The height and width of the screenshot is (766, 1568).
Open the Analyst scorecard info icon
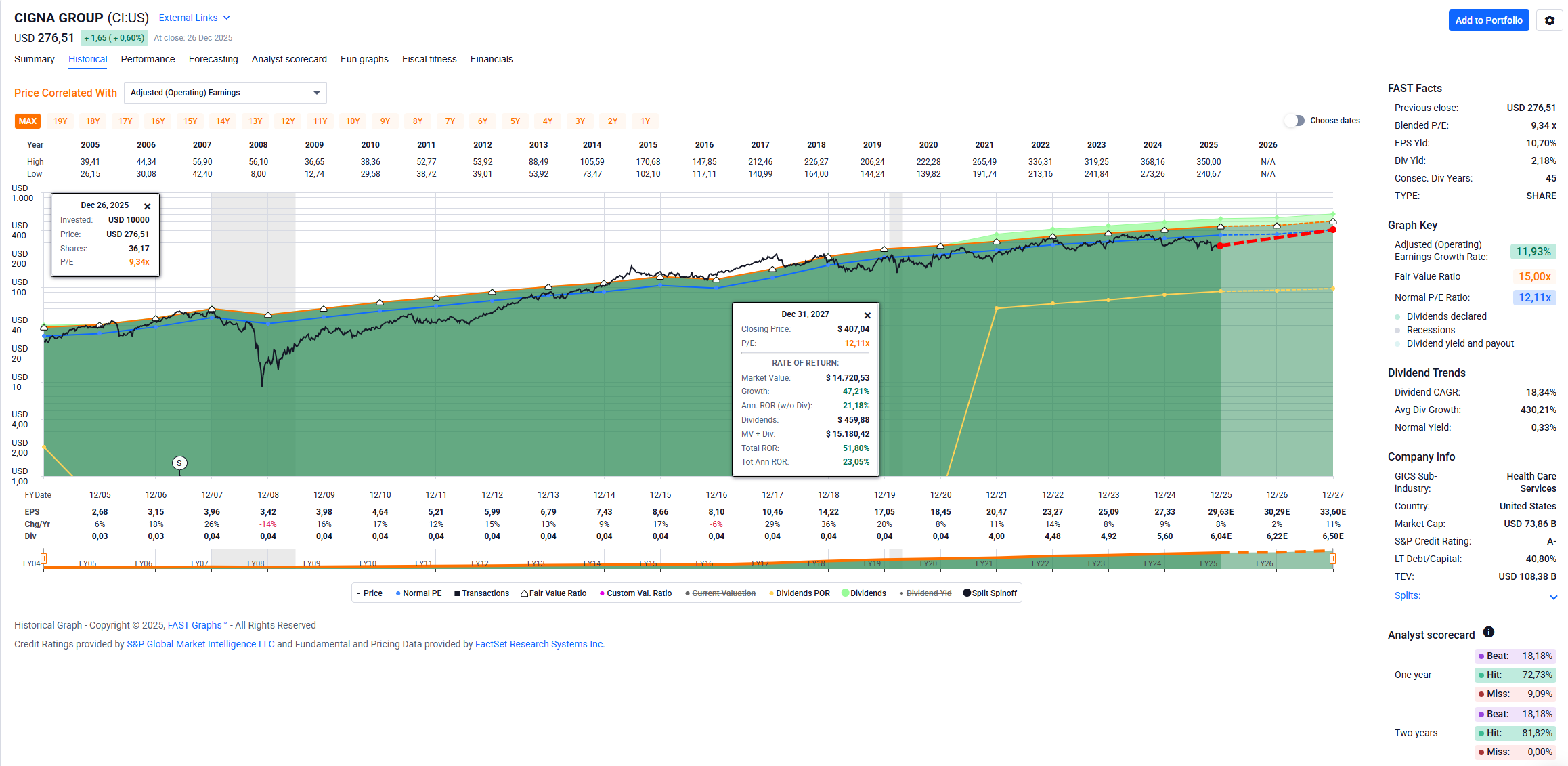click(x=1488, y=632)
